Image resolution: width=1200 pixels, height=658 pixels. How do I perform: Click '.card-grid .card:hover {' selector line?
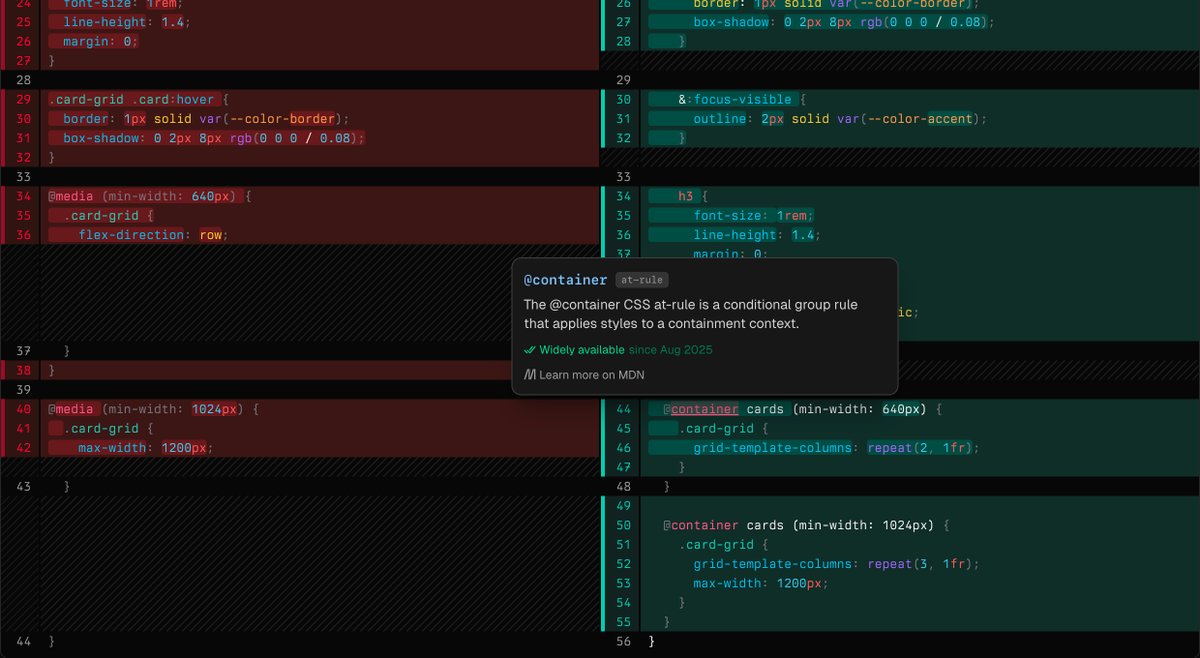tap(139, 99)
